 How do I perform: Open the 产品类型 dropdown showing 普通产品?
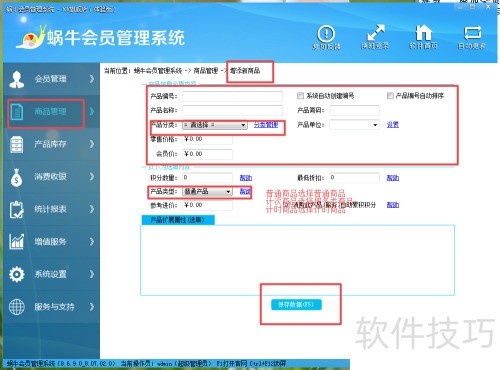coord(207,191)
